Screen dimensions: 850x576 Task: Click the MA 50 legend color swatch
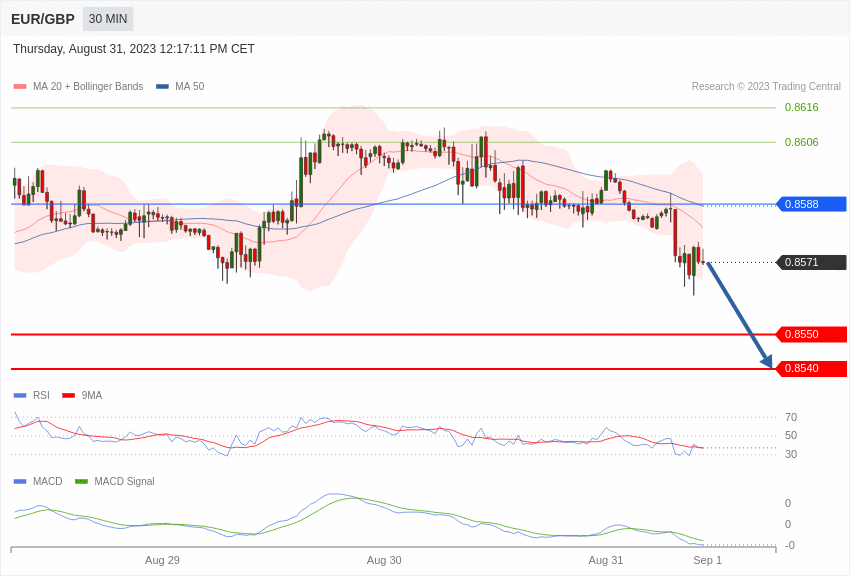click(162, 87)
